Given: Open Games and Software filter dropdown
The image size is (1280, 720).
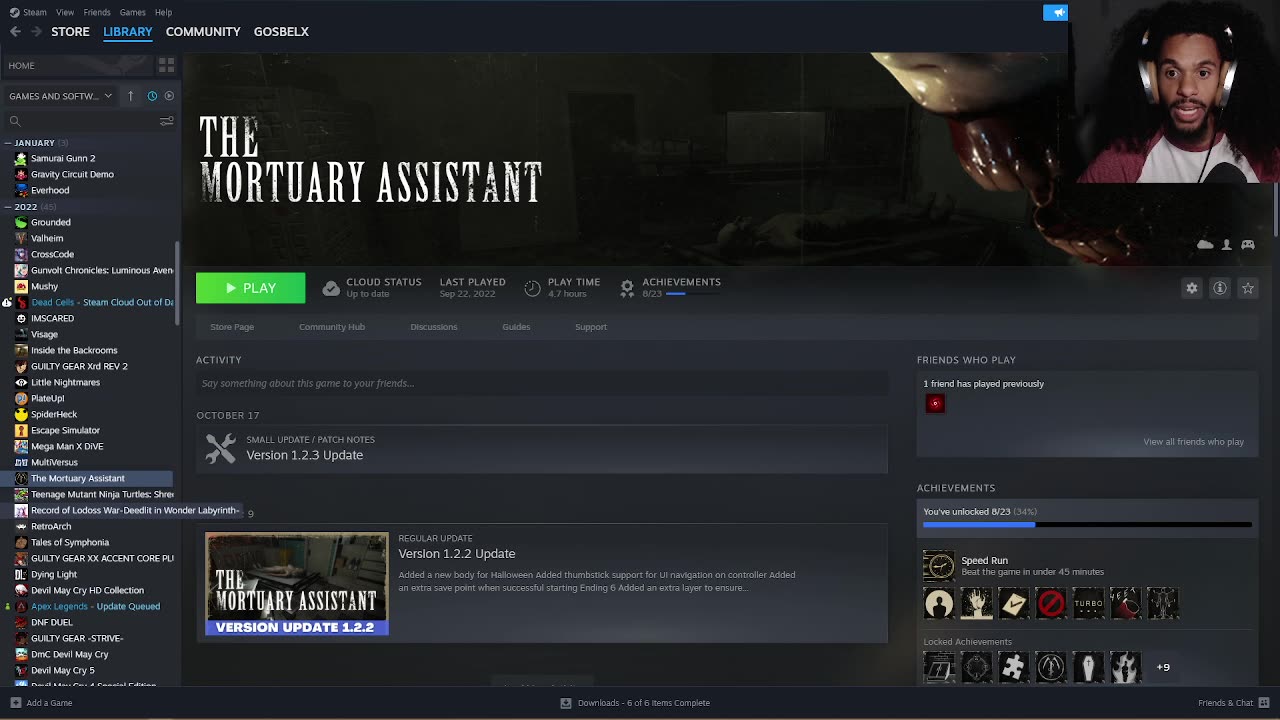Looking at the screenshot, I should pos(60,96).
